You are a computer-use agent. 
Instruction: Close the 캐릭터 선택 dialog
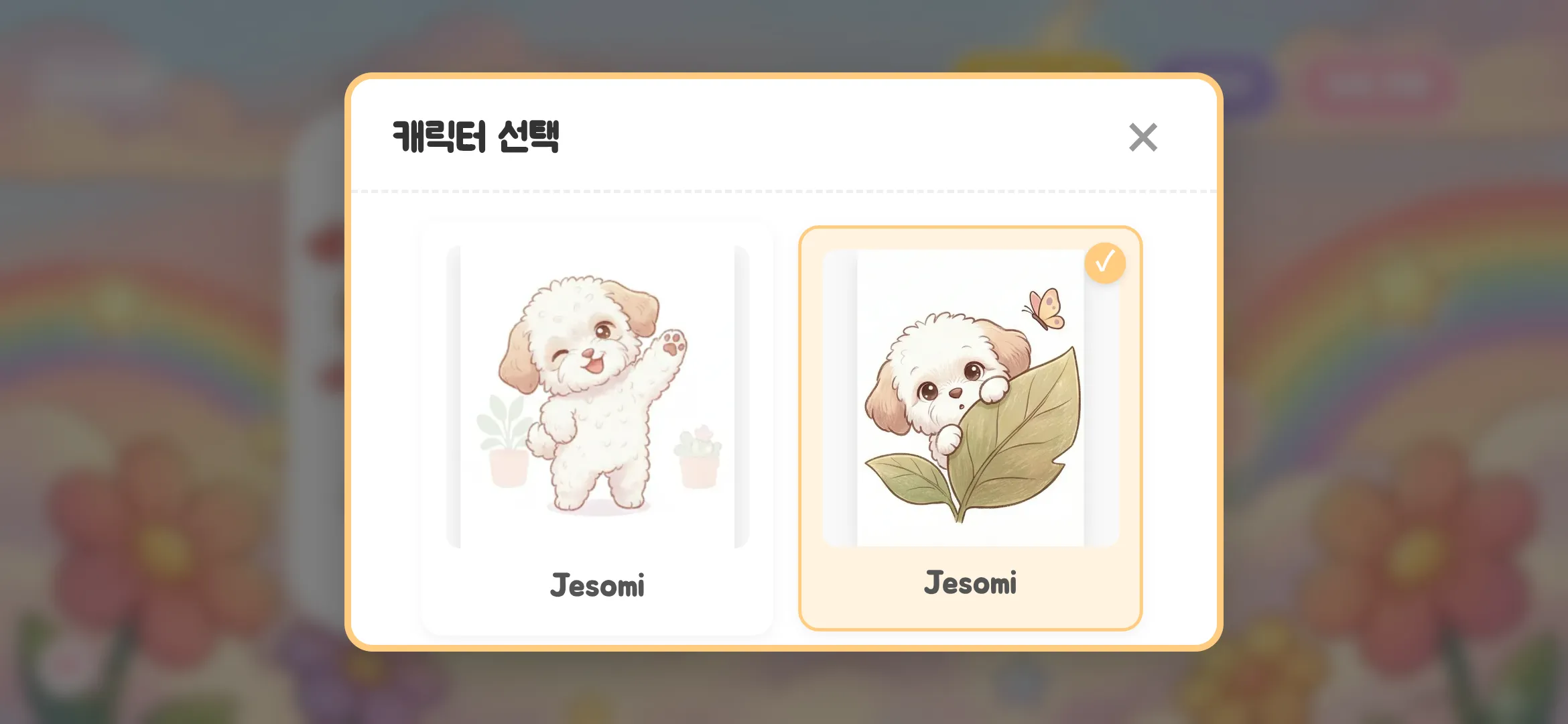pyautogui.click(x=1142, y=137)
